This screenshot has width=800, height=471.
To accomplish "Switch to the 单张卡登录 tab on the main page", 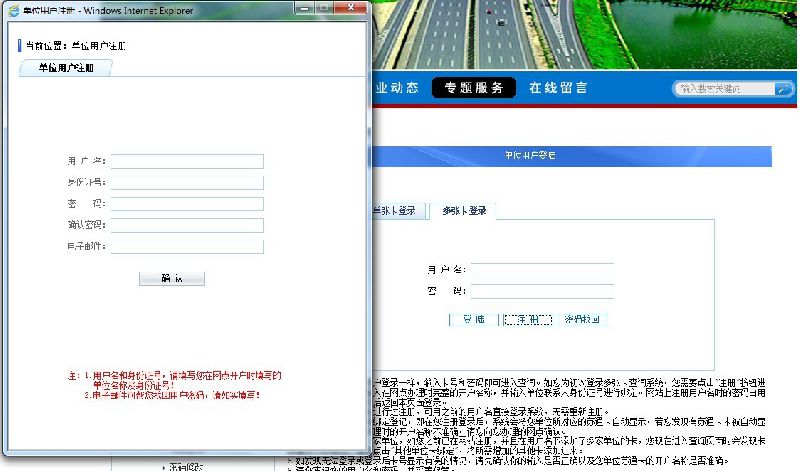I will pos(398,210).
